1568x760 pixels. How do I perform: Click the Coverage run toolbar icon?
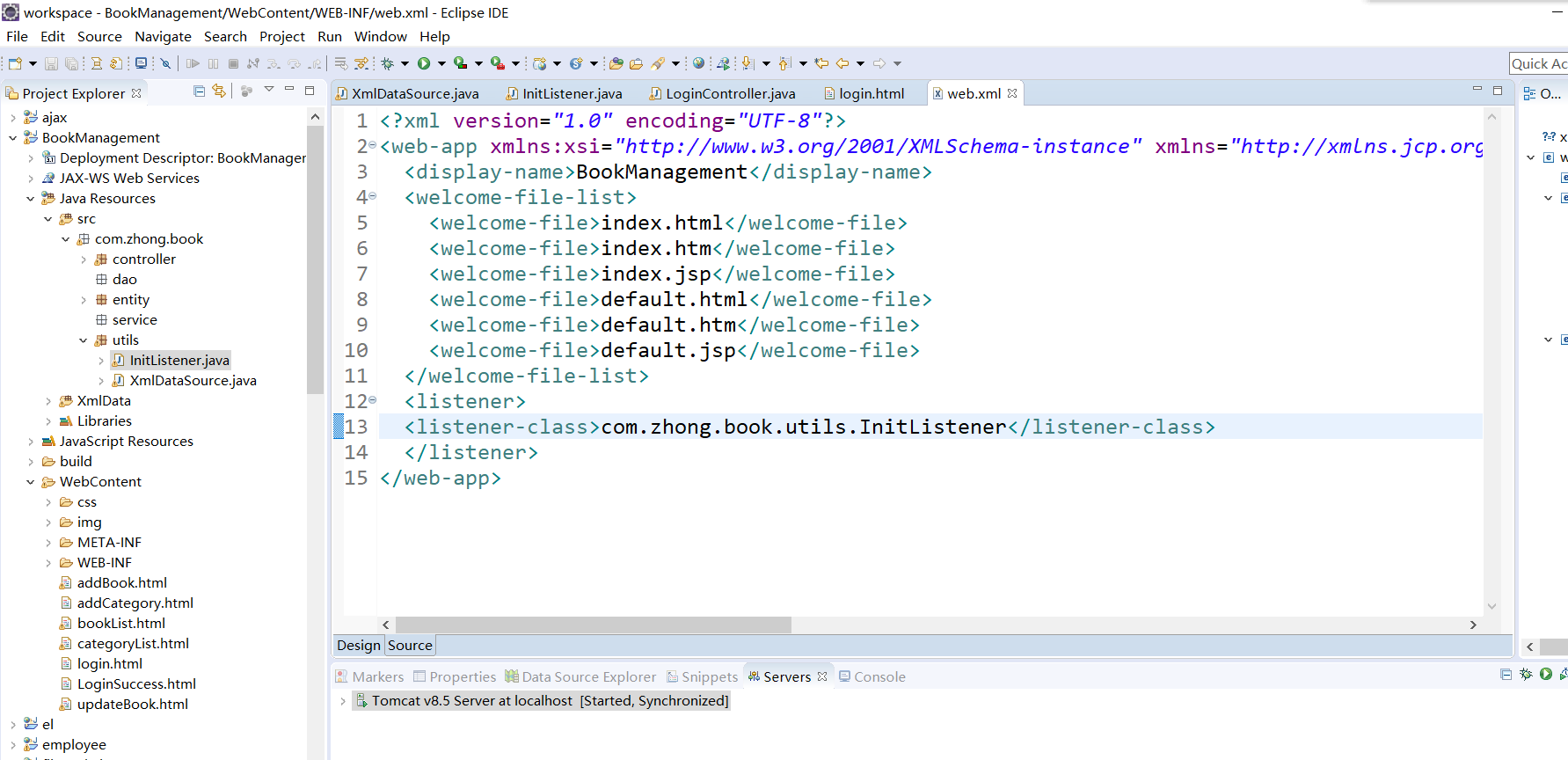[461, 63]
